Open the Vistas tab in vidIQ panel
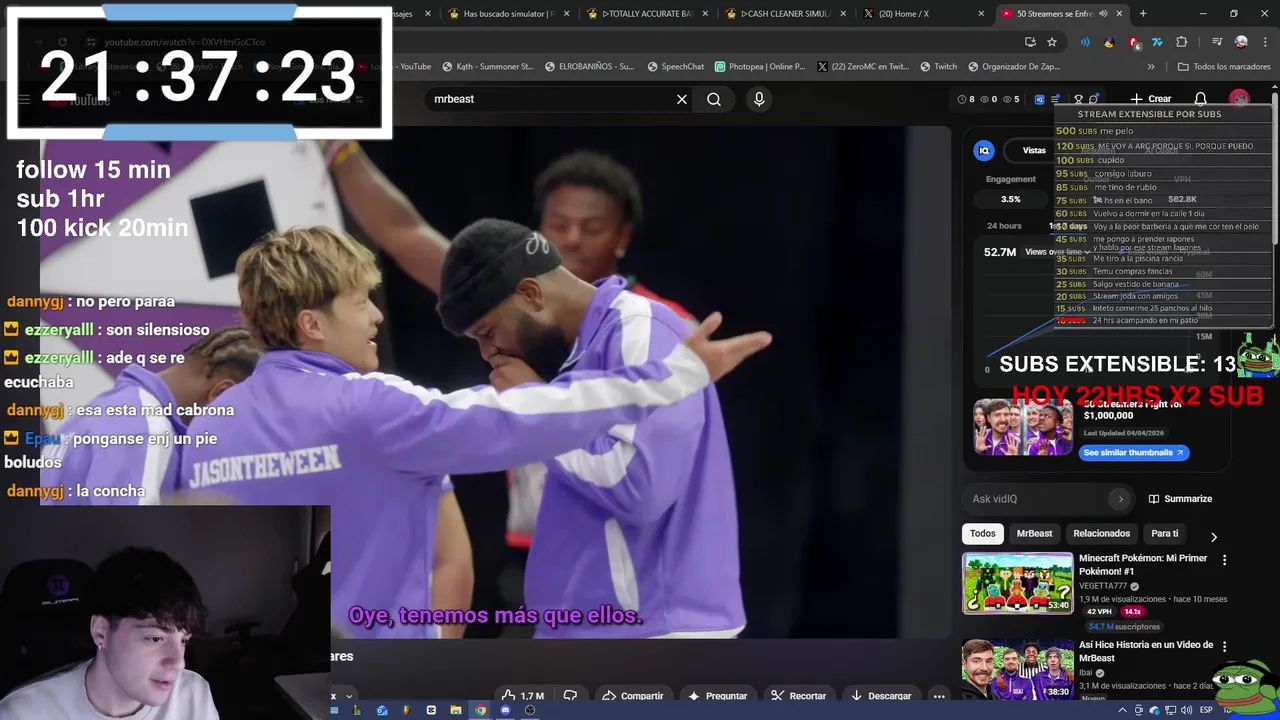Viewport: 1280px width, 720px height. (1034, 150)
